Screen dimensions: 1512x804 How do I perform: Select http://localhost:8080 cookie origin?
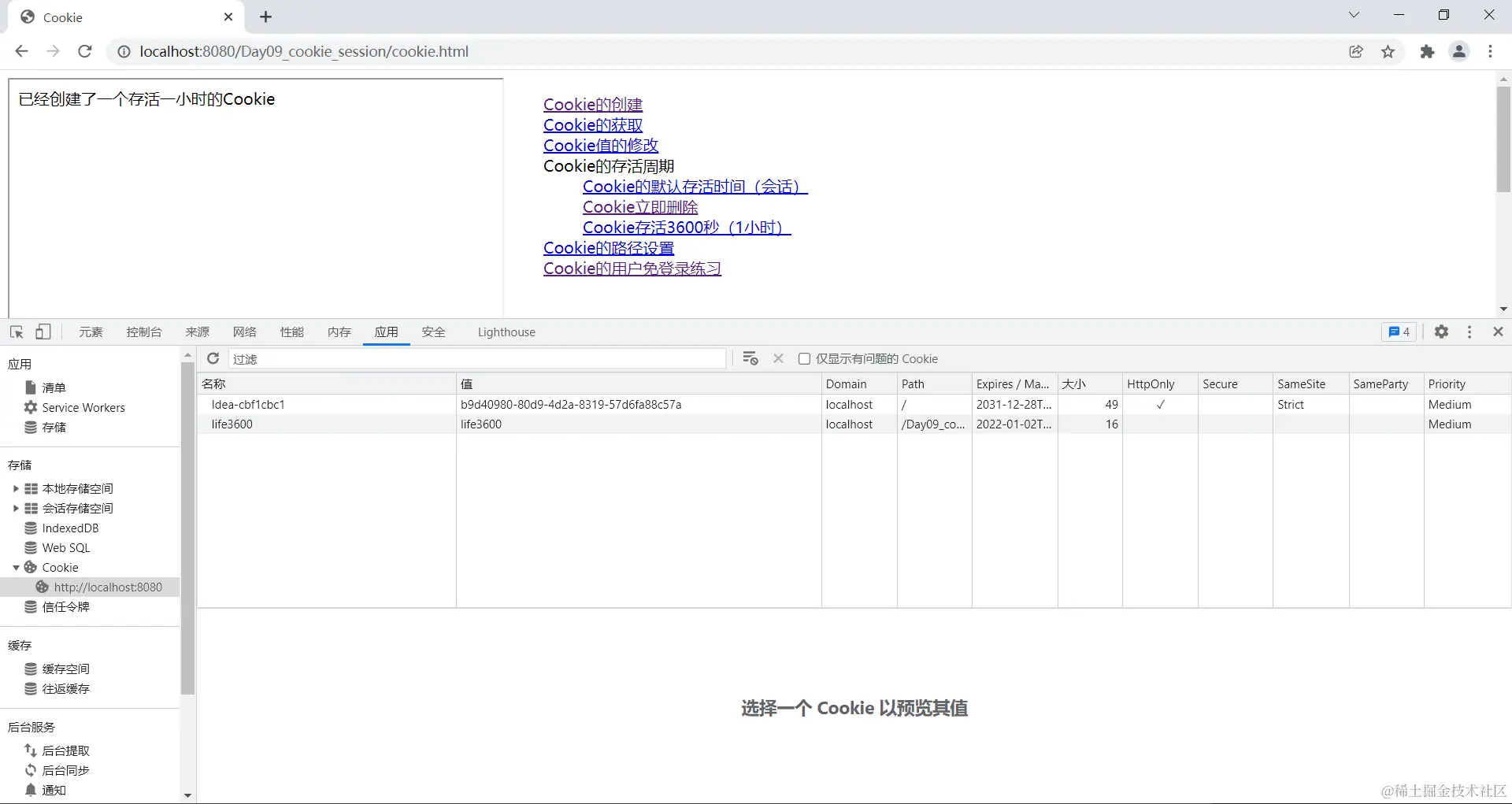108,587
